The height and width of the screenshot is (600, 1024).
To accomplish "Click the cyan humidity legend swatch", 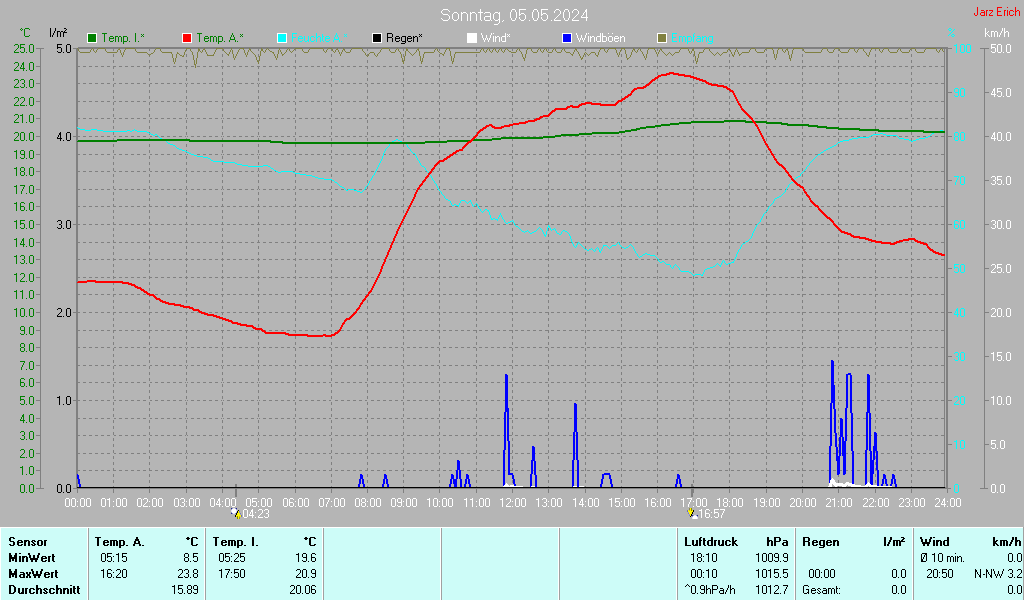I will [x=282, y=38].
